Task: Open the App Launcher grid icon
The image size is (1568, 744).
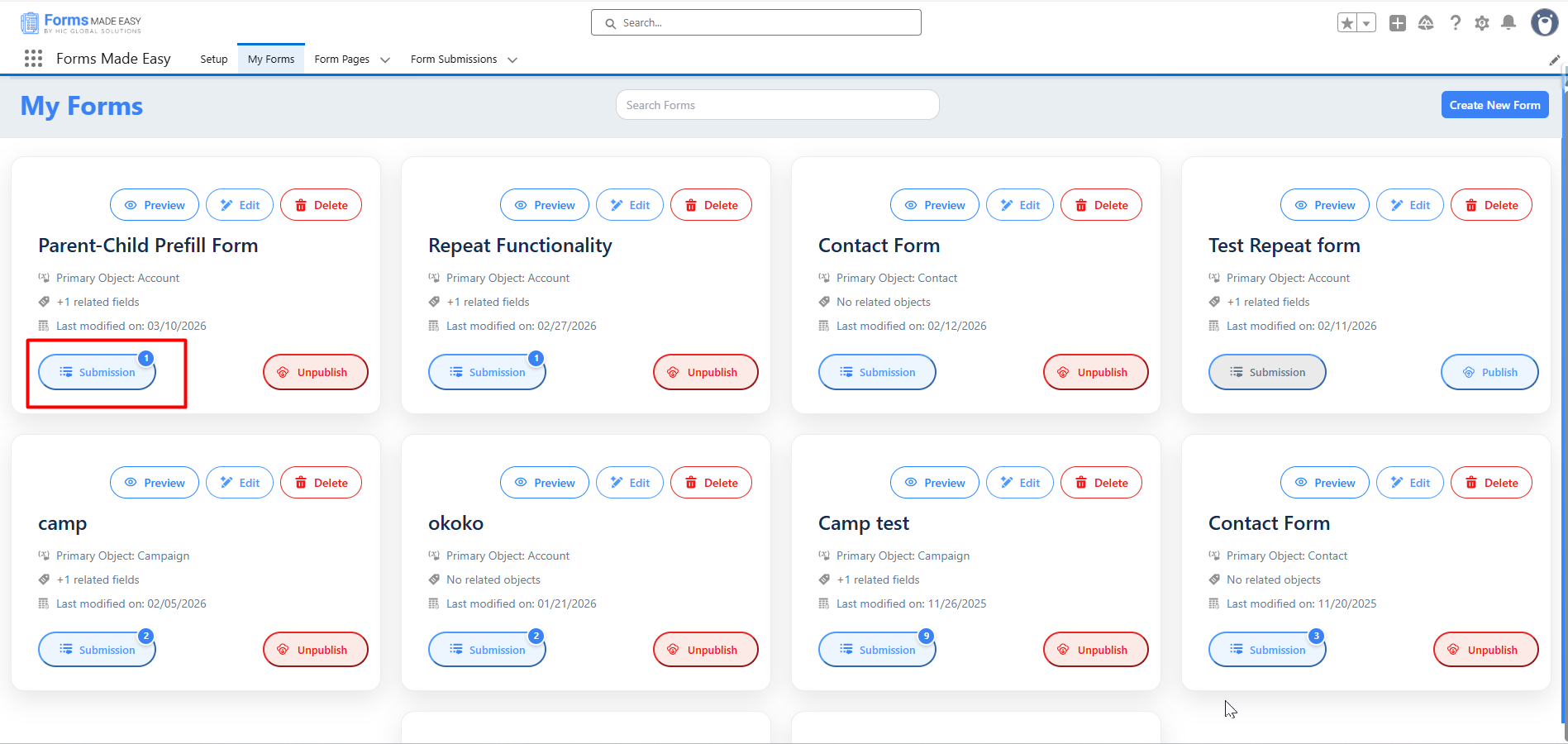Action: (x=33, y=59)
